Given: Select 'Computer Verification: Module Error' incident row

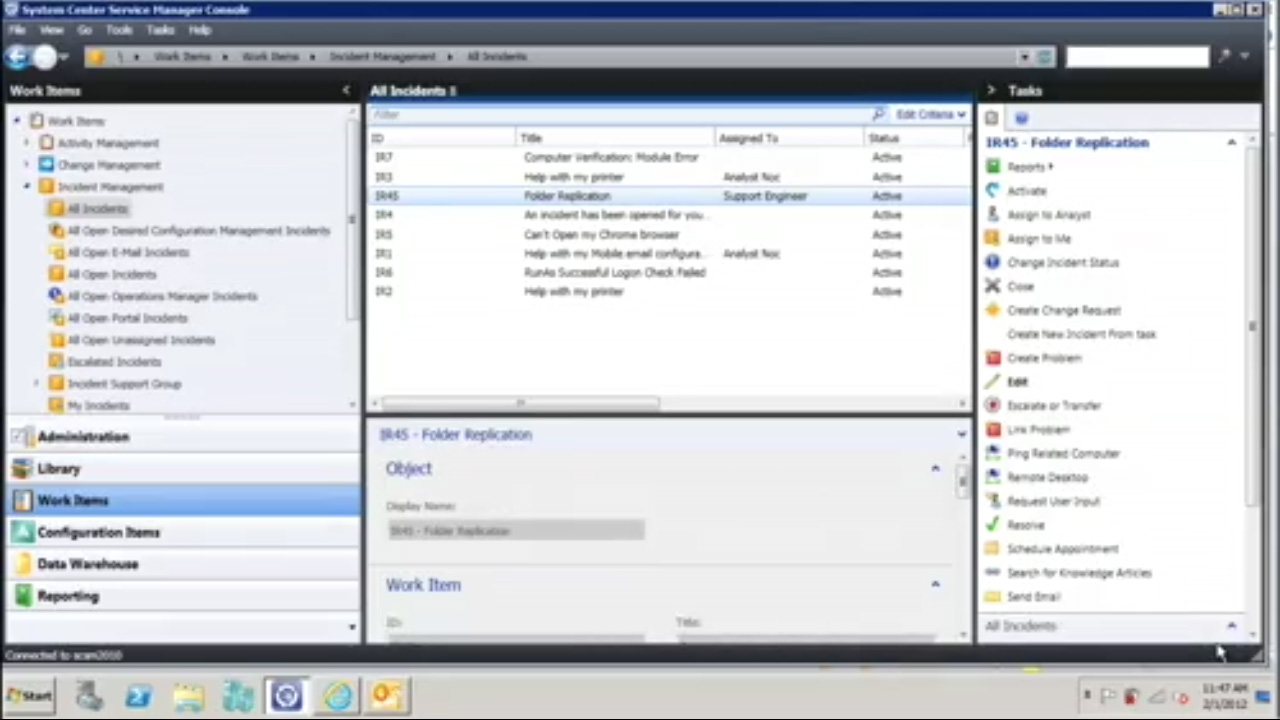Looking at the screenshot, I should tap(668, 158).
